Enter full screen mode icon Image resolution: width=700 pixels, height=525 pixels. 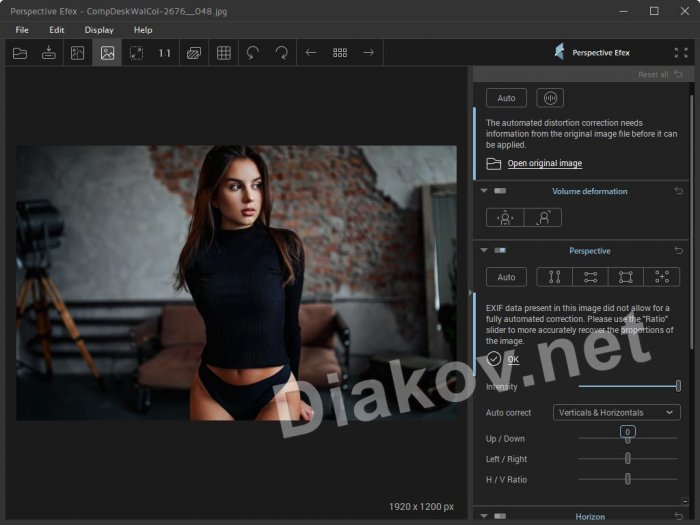click(x=681, y=53)
